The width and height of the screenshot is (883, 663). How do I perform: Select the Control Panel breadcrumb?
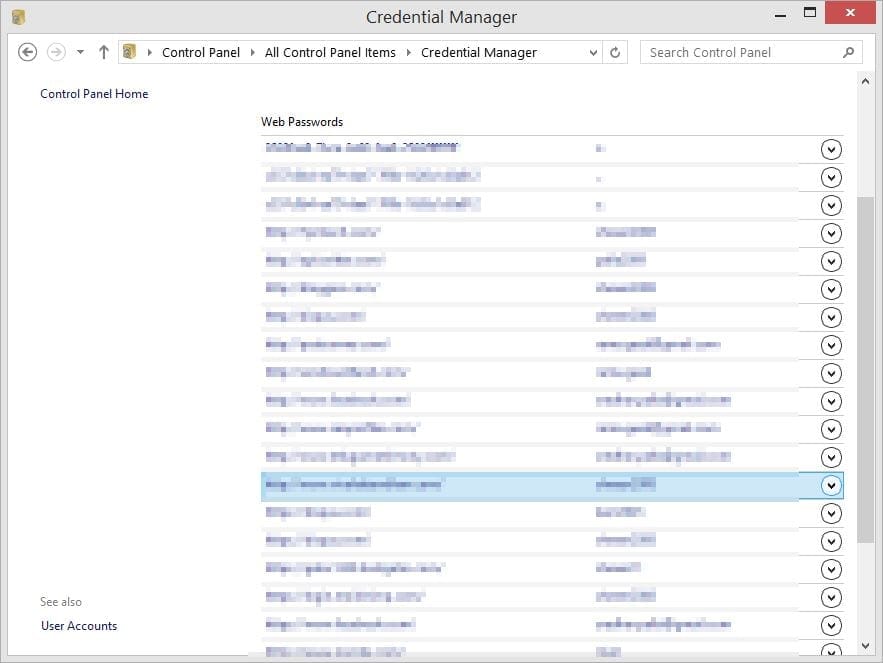[x=200, y=52]
